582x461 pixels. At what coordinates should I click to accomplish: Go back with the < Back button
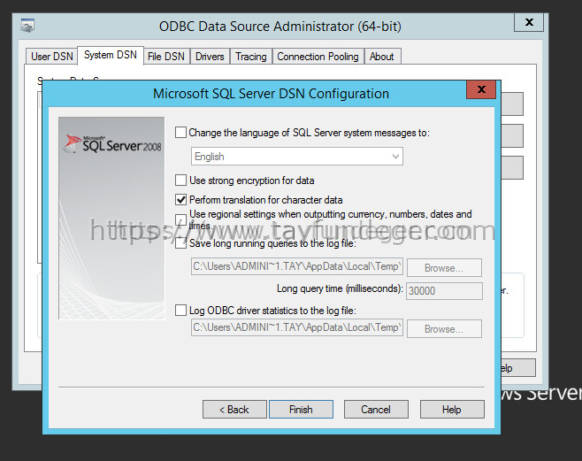(x=234, y=409)
